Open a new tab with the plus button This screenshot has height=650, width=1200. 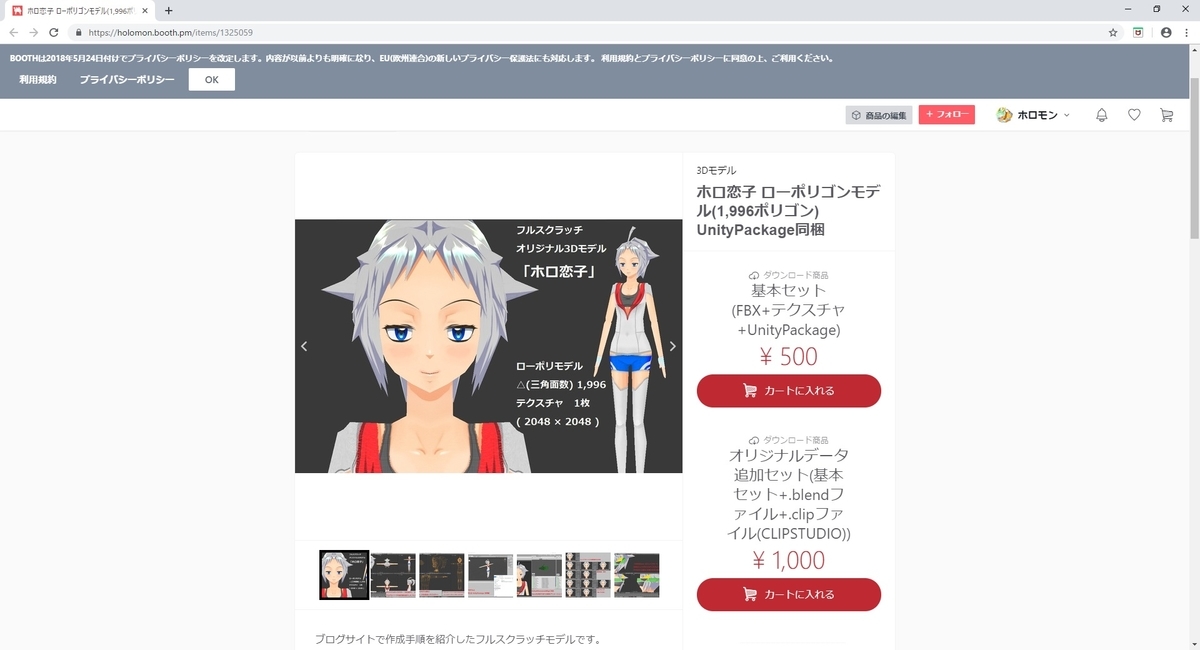[x=168, y=10]
